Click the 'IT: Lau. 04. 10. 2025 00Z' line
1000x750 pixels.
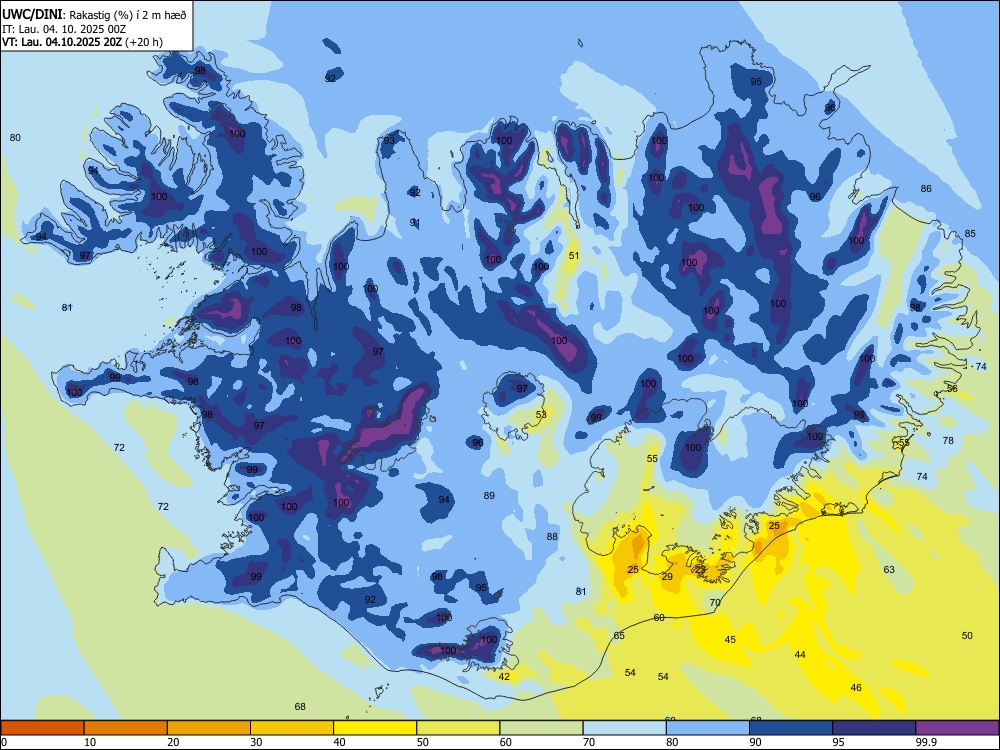(64, 29)
